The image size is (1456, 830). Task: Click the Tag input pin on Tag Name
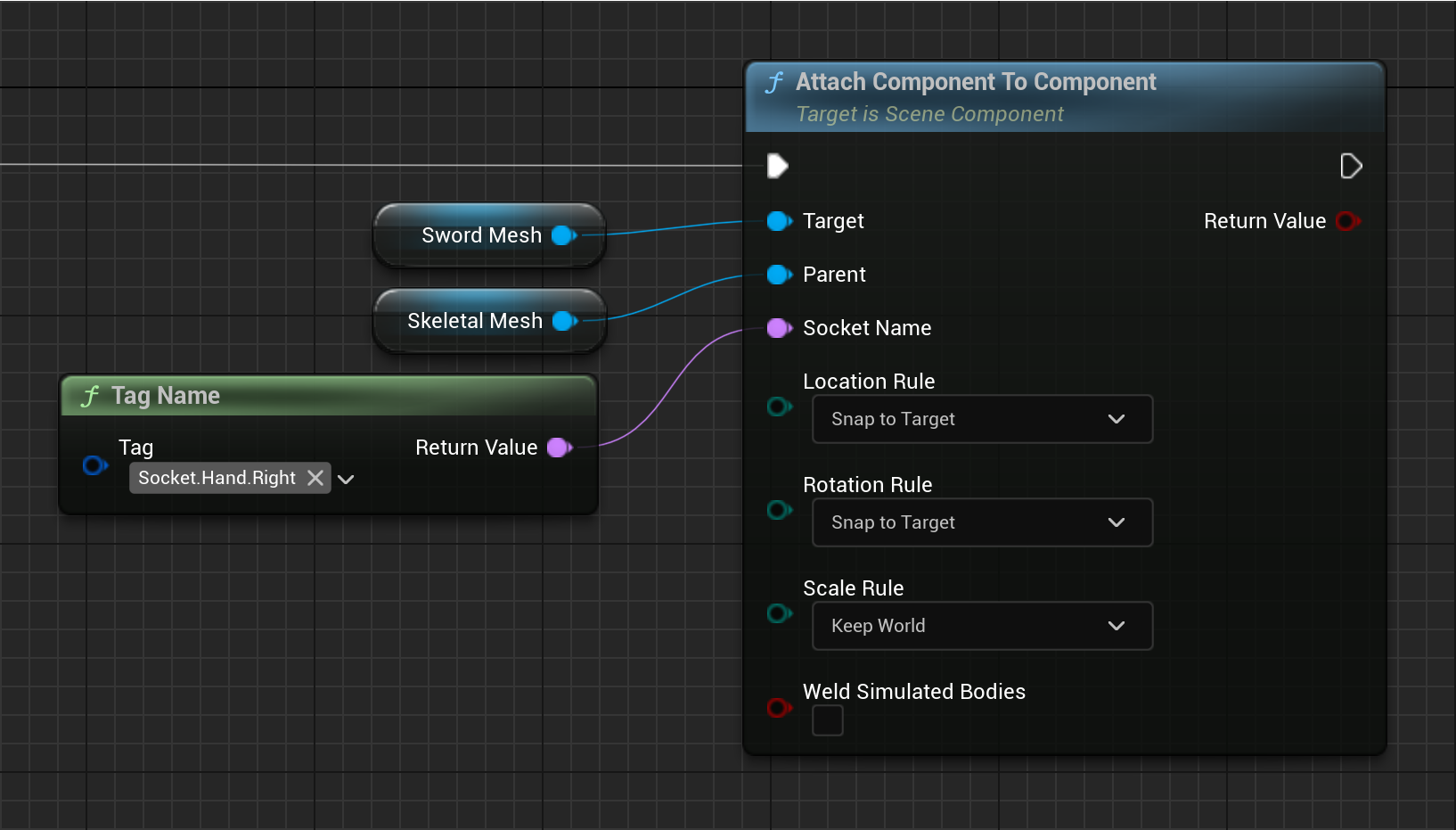(x=94, y=465)
